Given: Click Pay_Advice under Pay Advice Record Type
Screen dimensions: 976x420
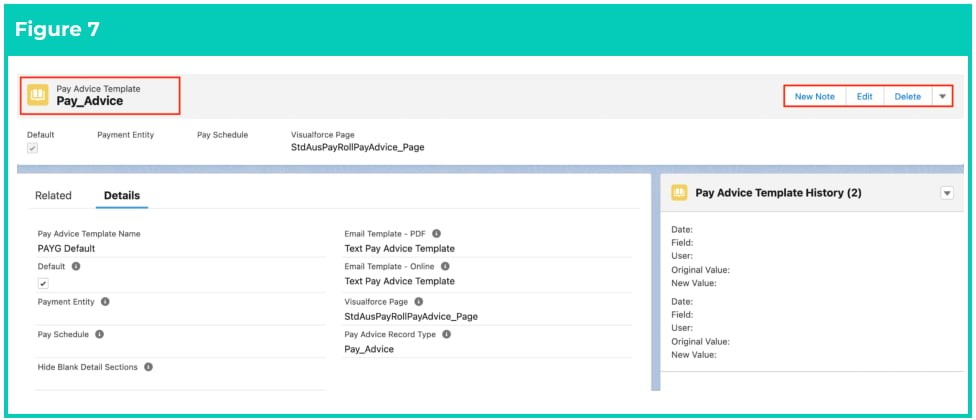Looking at the screenshot, I should point(369,349).
